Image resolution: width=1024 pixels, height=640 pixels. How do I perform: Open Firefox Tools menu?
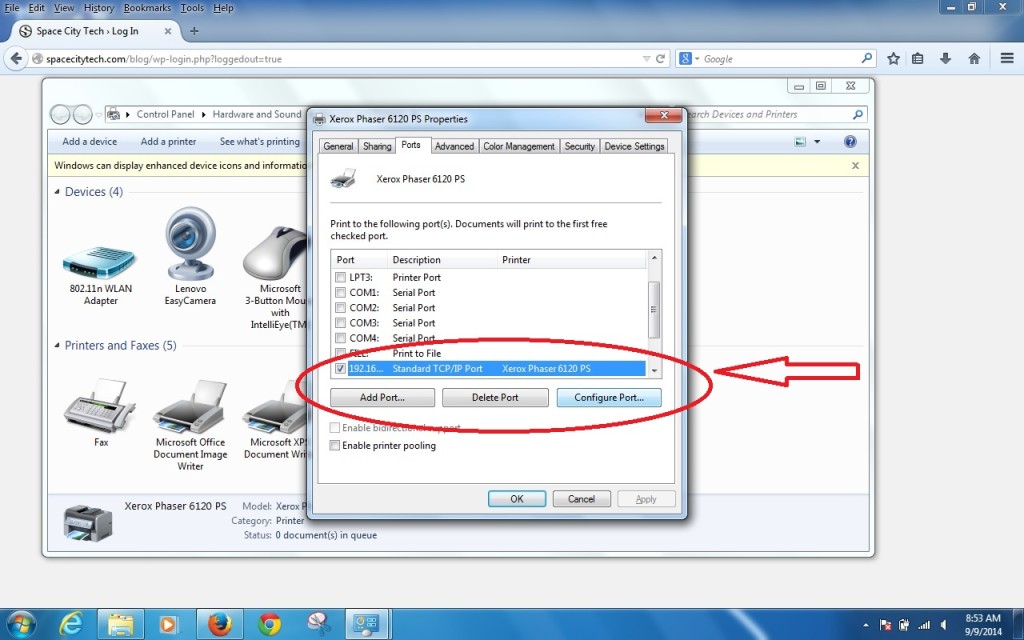192,8
